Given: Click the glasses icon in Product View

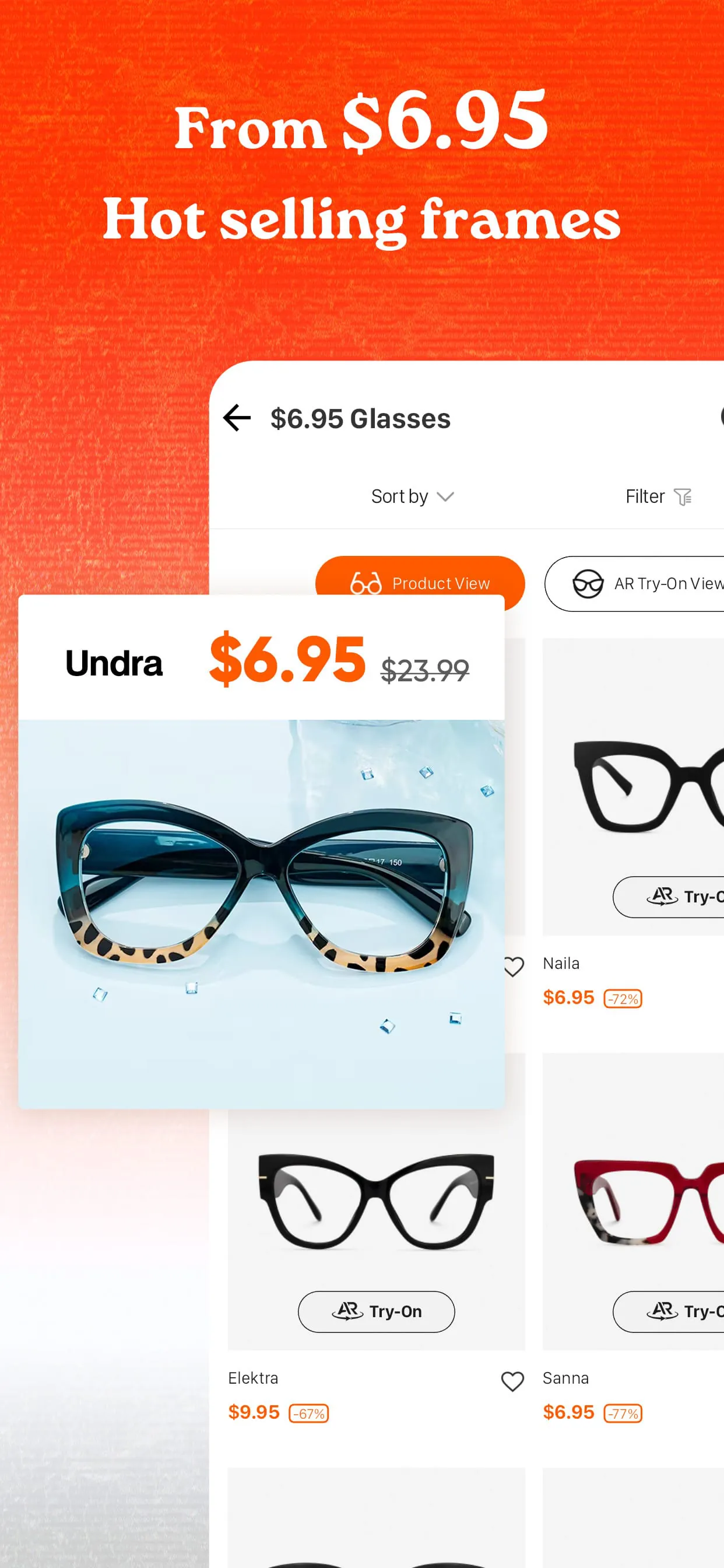Looking at the screenshot, I should click(365, 583).
